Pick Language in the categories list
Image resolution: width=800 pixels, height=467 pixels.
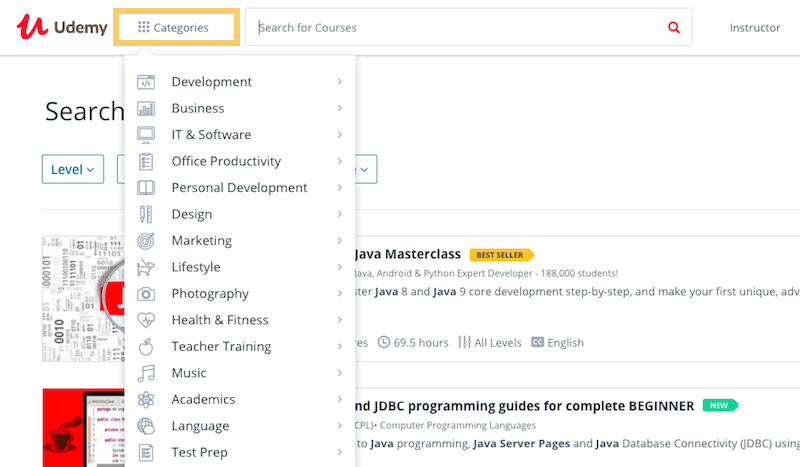240,426
